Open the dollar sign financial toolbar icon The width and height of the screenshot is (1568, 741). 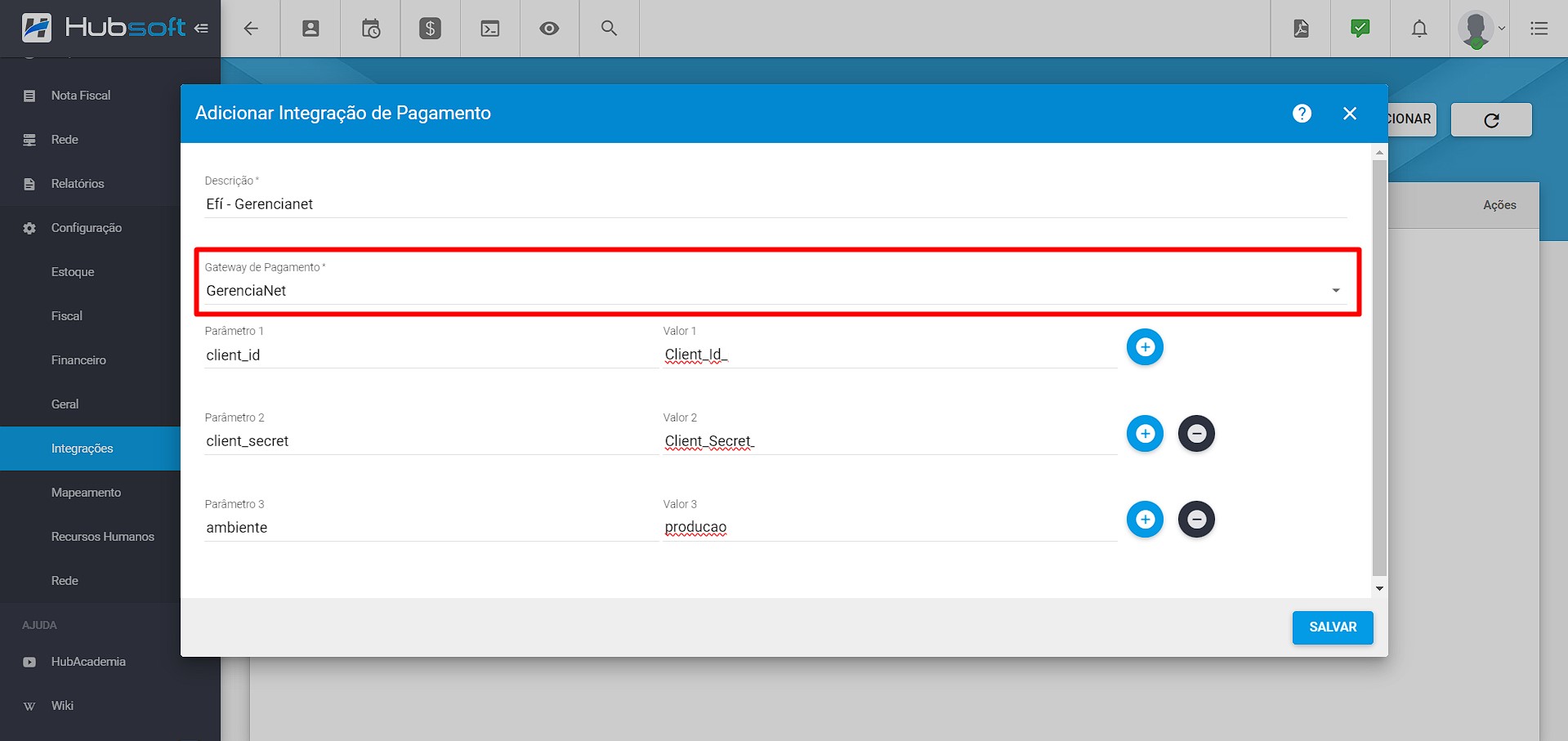coord(430,29)
